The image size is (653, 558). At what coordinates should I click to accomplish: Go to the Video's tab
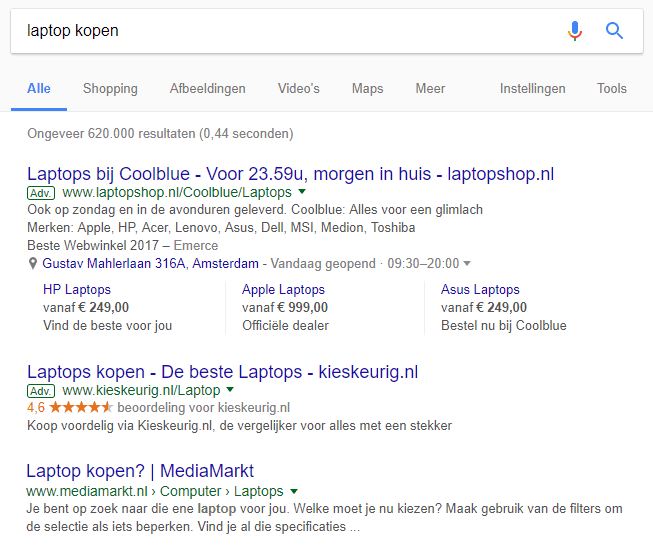pyautogui.click(x=299, y=89)
